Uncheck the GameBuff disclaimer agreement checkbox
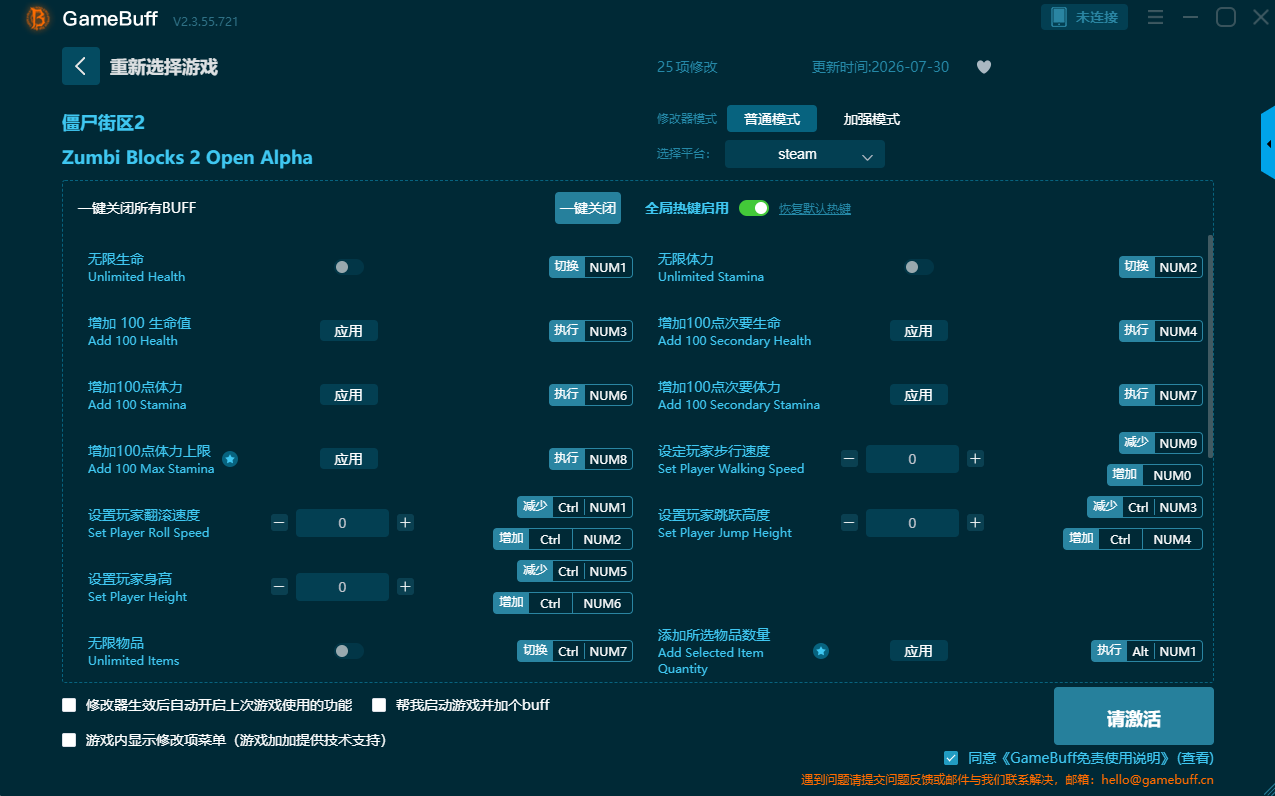The height and width of the screenshot is (796, 1275). pos(951,758)
